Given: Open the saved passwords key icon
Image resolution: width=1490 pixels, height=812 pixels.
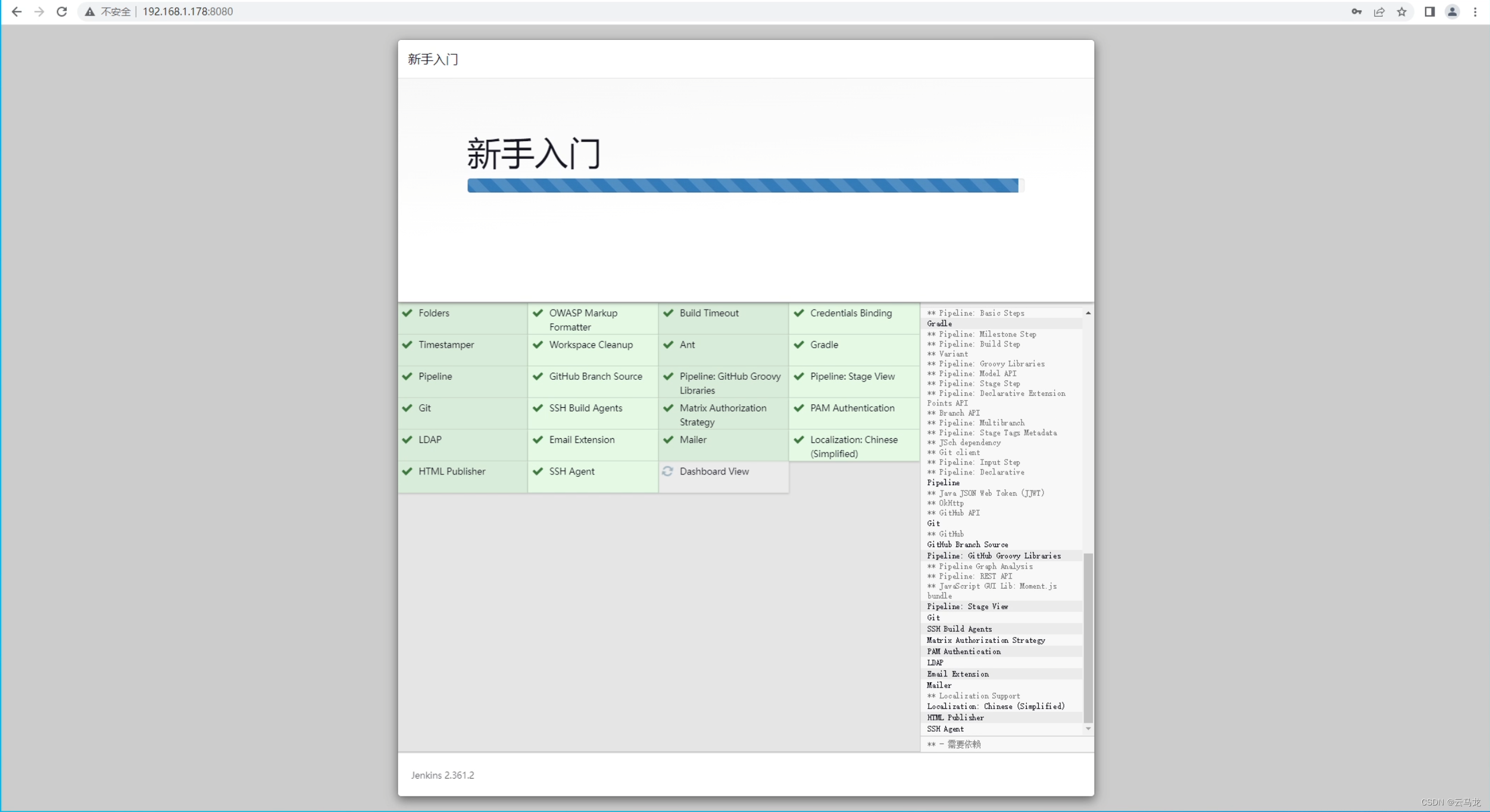Looking at the screenshot, I should tap(1356, 11).
